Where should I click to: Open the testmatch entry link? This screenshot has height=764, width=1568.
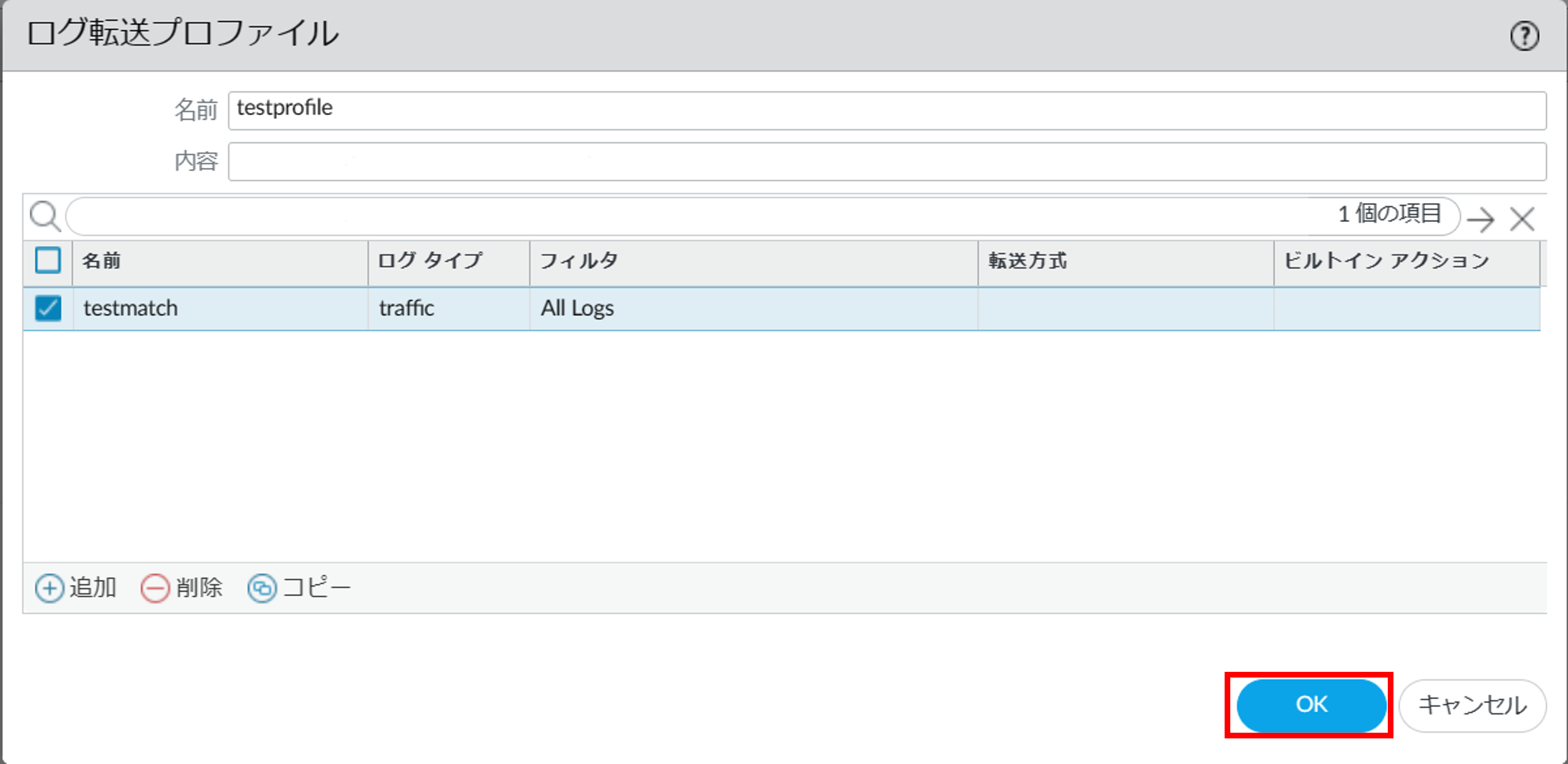click(x=130, y=308)
